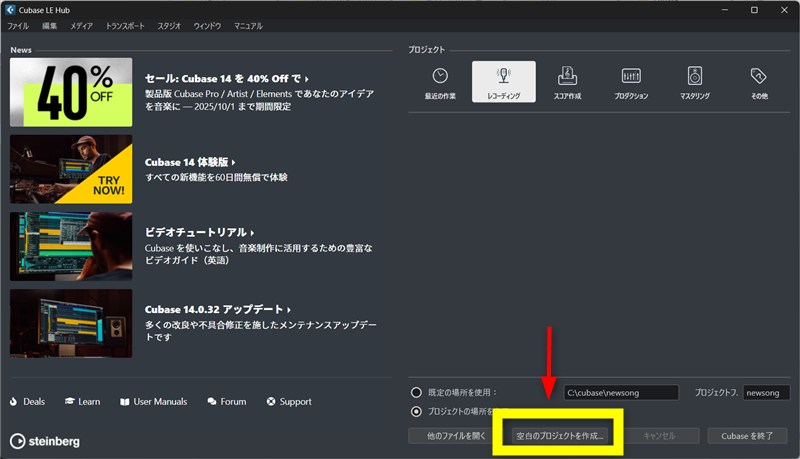Visit the Forum link

(x=227, y=401)
